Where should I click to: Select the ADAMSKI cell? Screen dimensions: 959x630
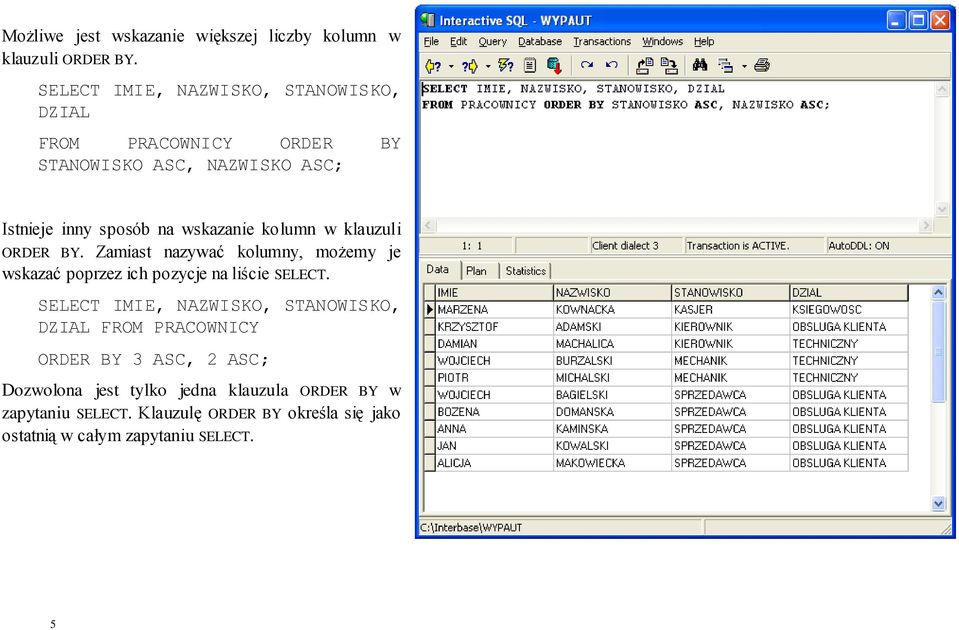[612, 327]
